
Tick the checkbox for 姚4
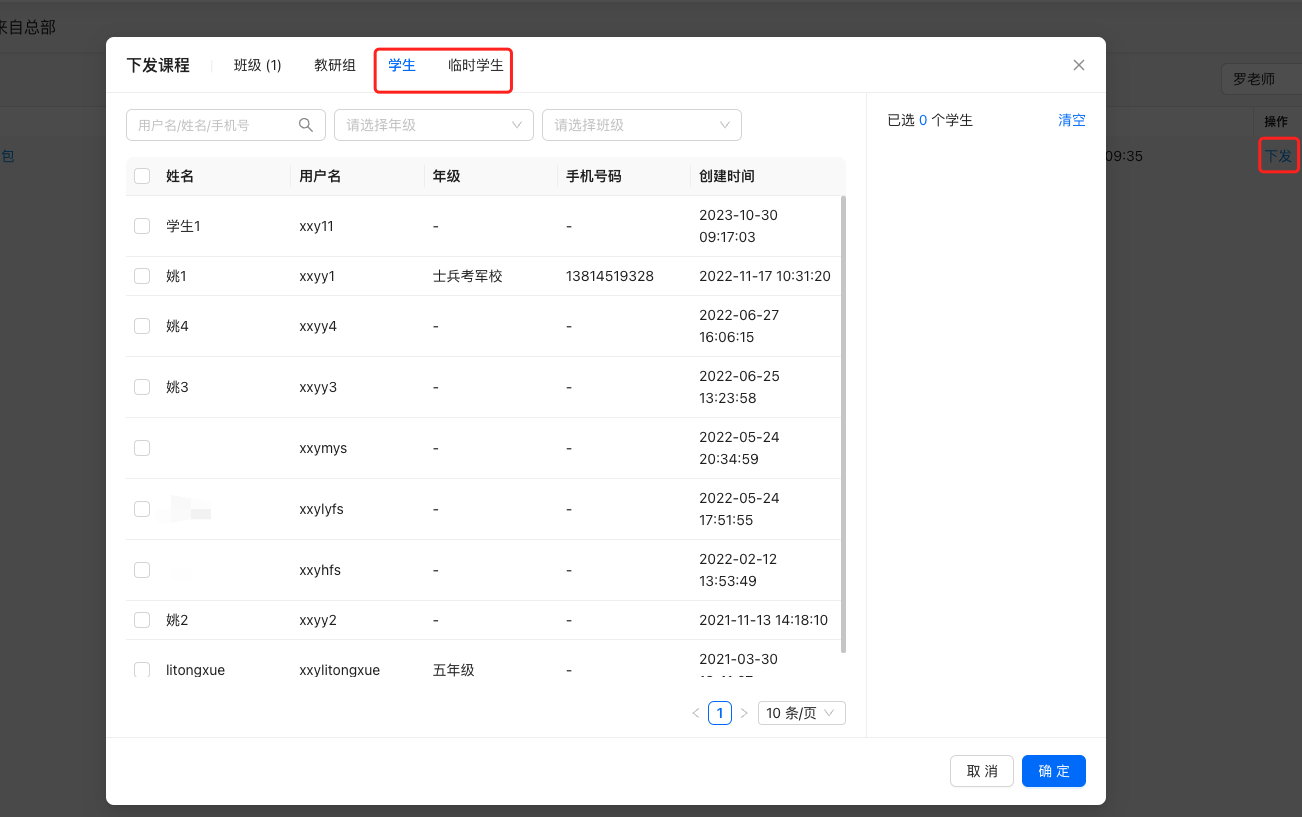[142, 326]
